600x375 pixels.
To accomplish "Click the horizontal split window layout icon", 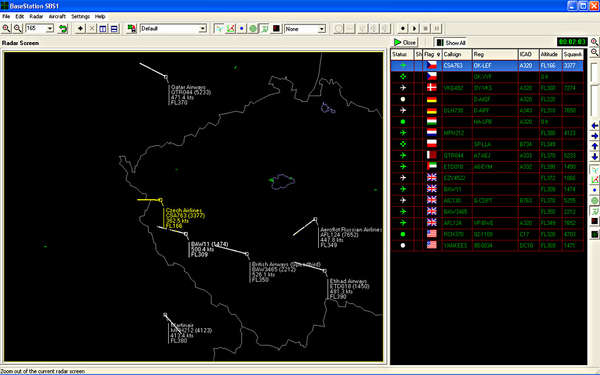I will pyautogui.click(x=114, y=29).
